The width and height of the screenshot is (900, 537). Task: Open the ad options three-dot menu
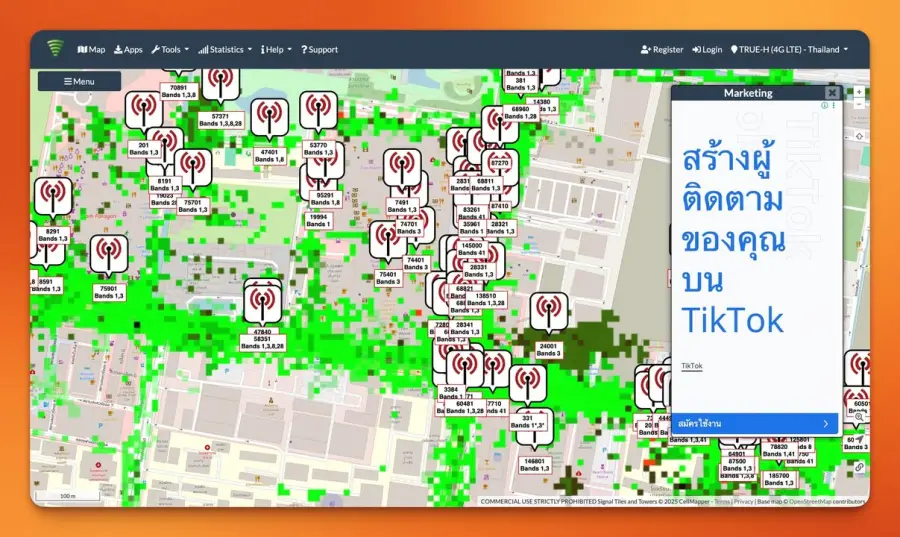point(833,106)
